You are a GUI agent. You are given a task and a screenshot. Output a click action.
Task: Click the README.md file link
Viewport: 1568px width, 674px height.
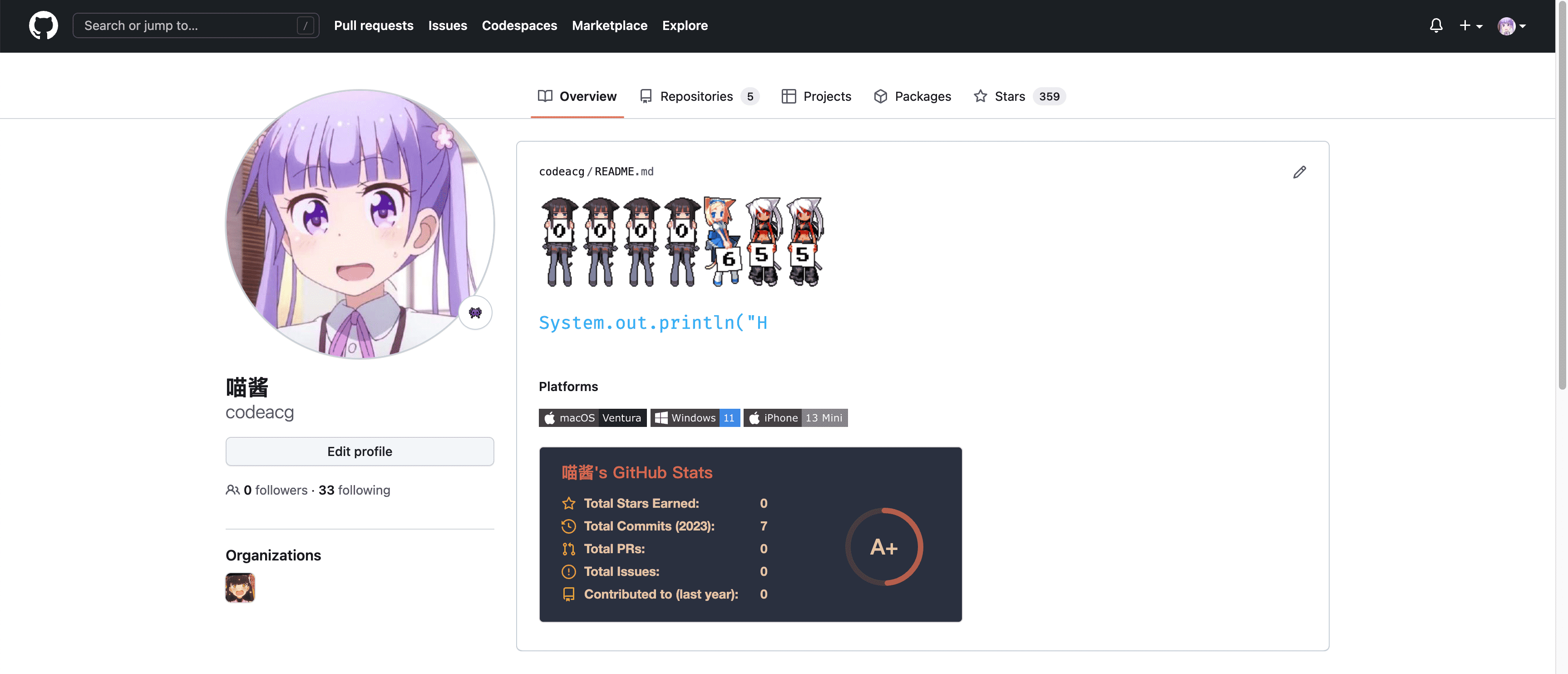click(x=624, y=172)
